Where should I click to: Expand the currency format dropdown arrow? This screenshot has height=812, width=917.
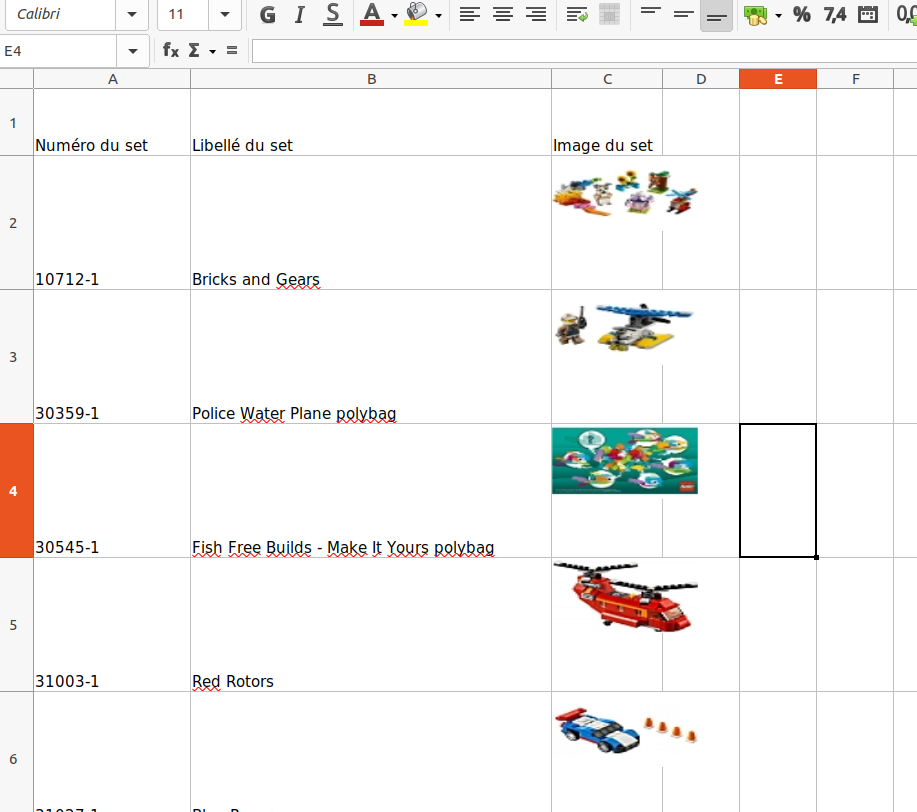click(778, 15)
